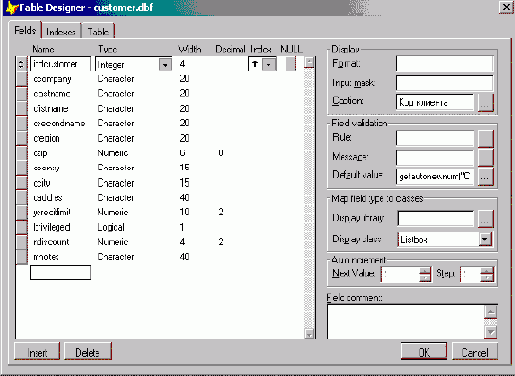Click the Input mask field
The image size is (515, 376).
444,83
